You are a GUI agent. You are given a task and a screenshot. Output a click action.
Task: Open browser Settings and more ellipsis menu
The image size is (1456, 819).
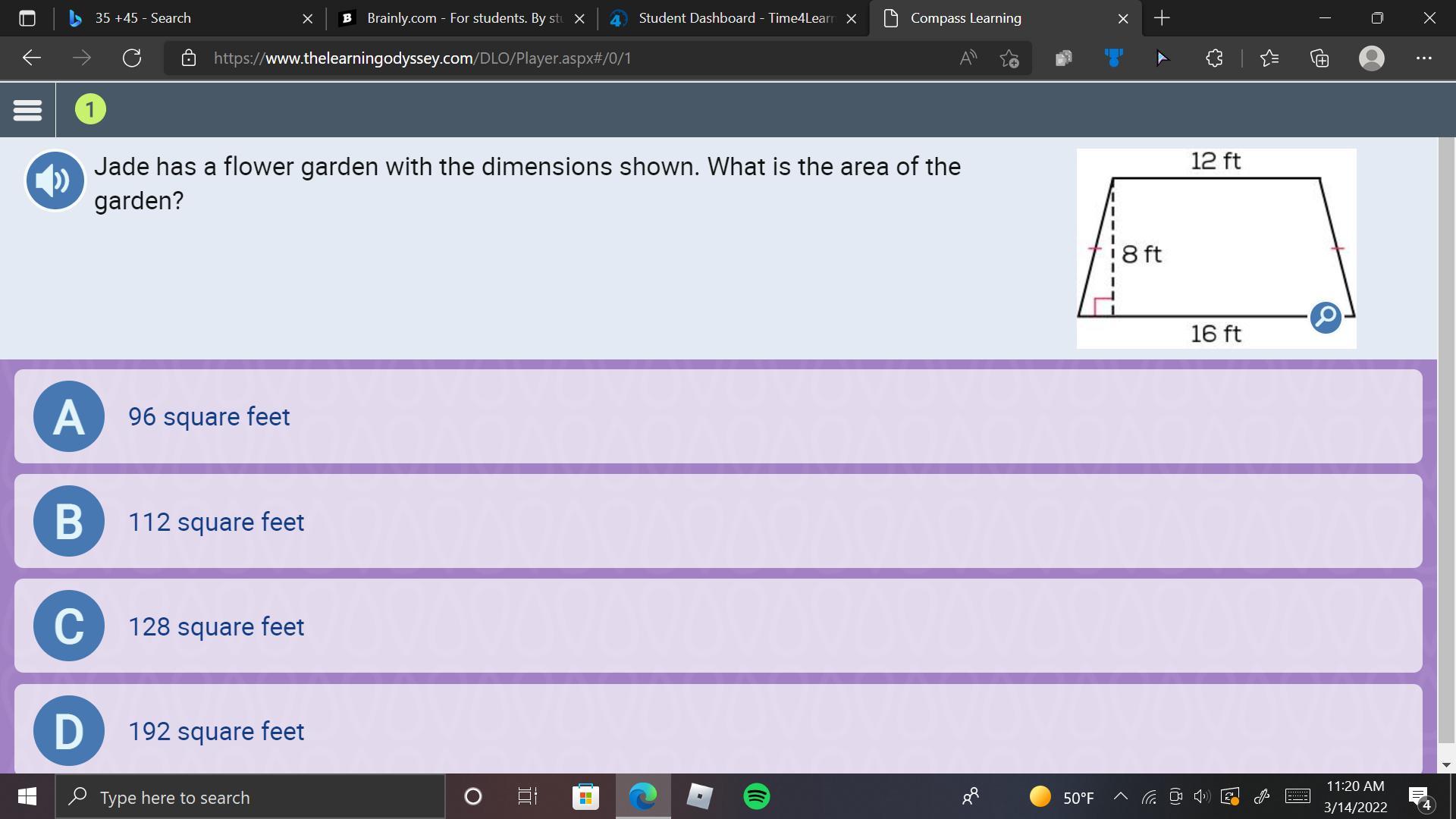(1423, 58)
